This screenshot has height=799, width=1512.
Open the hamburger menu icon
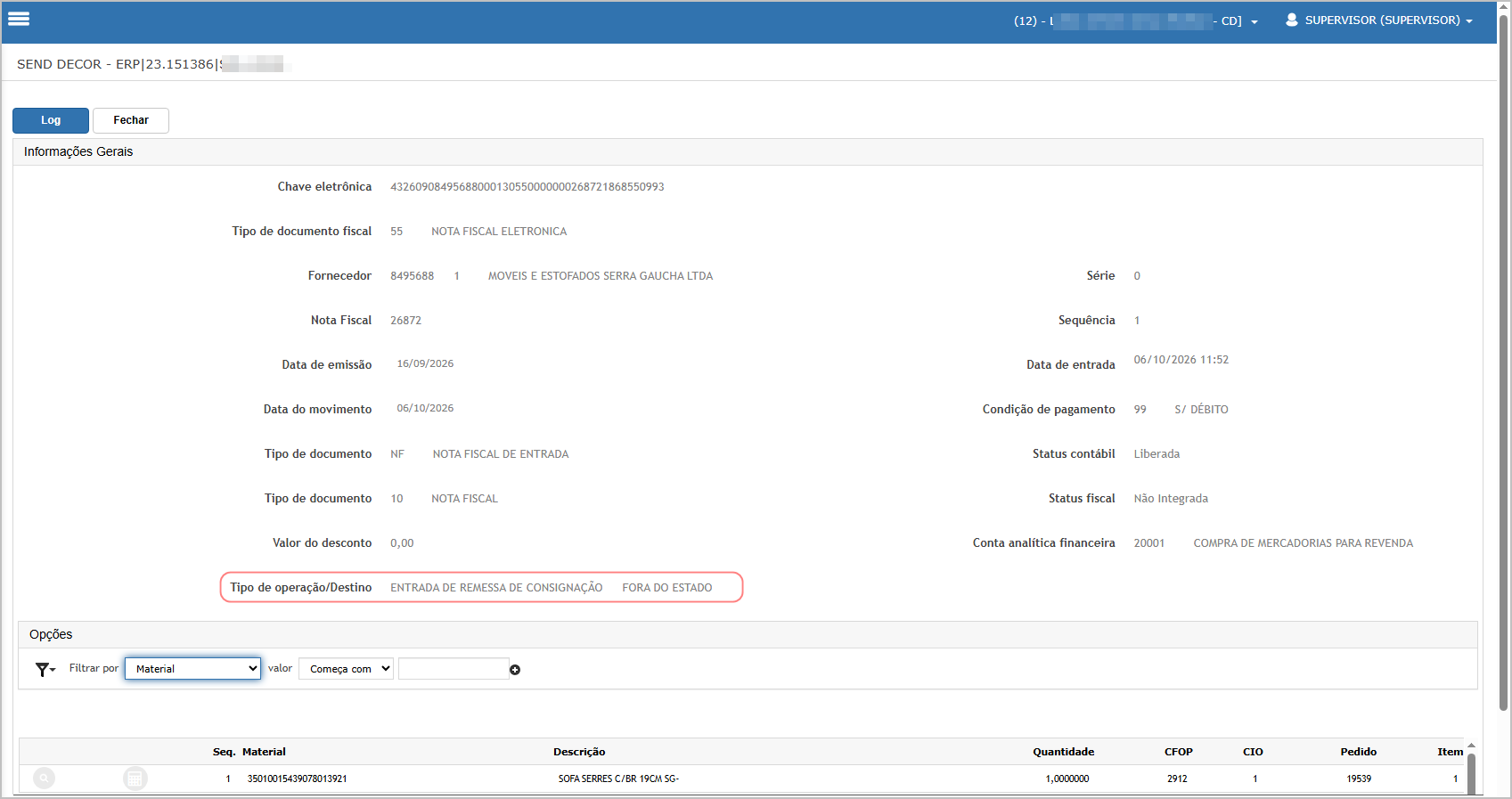point(19,19)
